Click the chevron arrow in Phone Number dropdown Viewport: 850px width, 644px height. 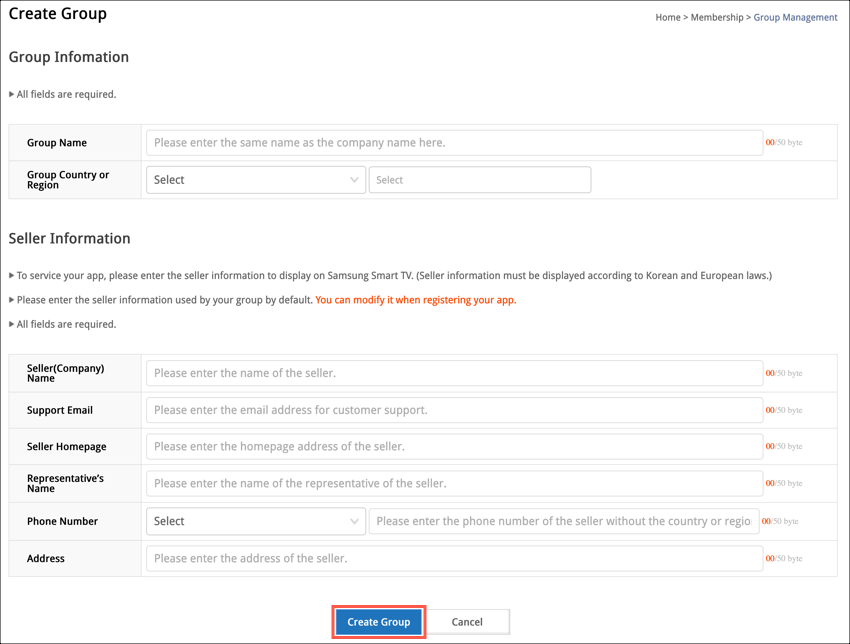point(354,521)
